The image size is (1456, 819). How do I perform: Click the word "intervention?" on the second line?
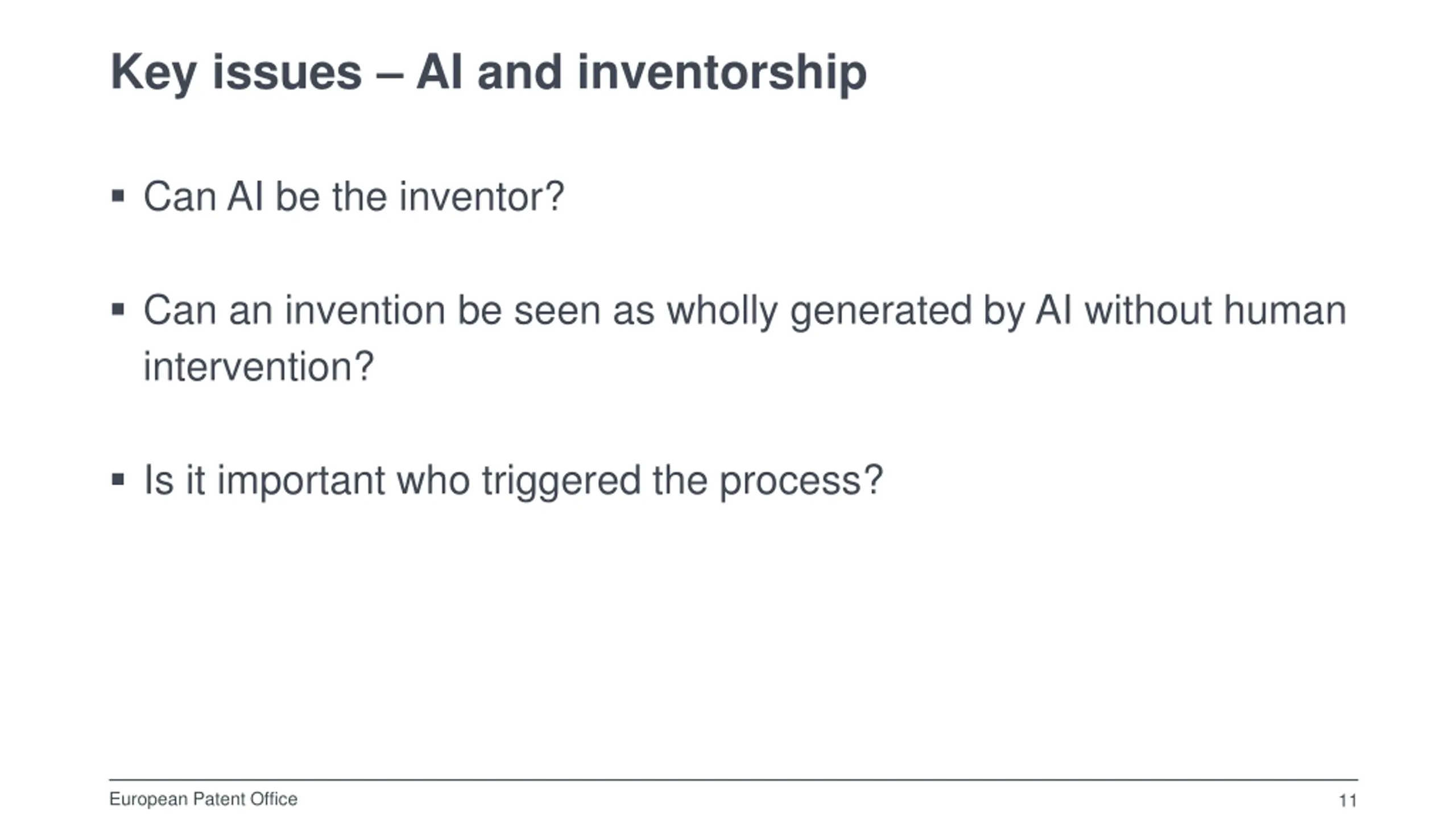(x=258, y=367)
